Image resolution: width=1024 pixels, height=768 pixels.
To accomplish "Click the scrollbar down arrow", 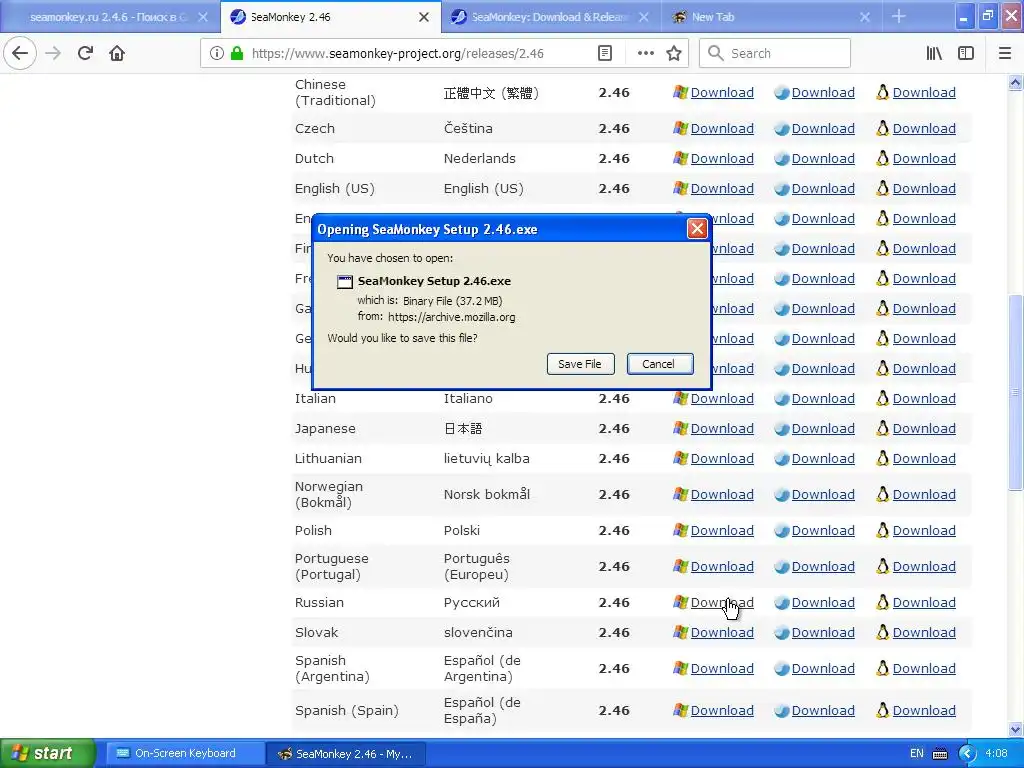I will click(1015, 729).
